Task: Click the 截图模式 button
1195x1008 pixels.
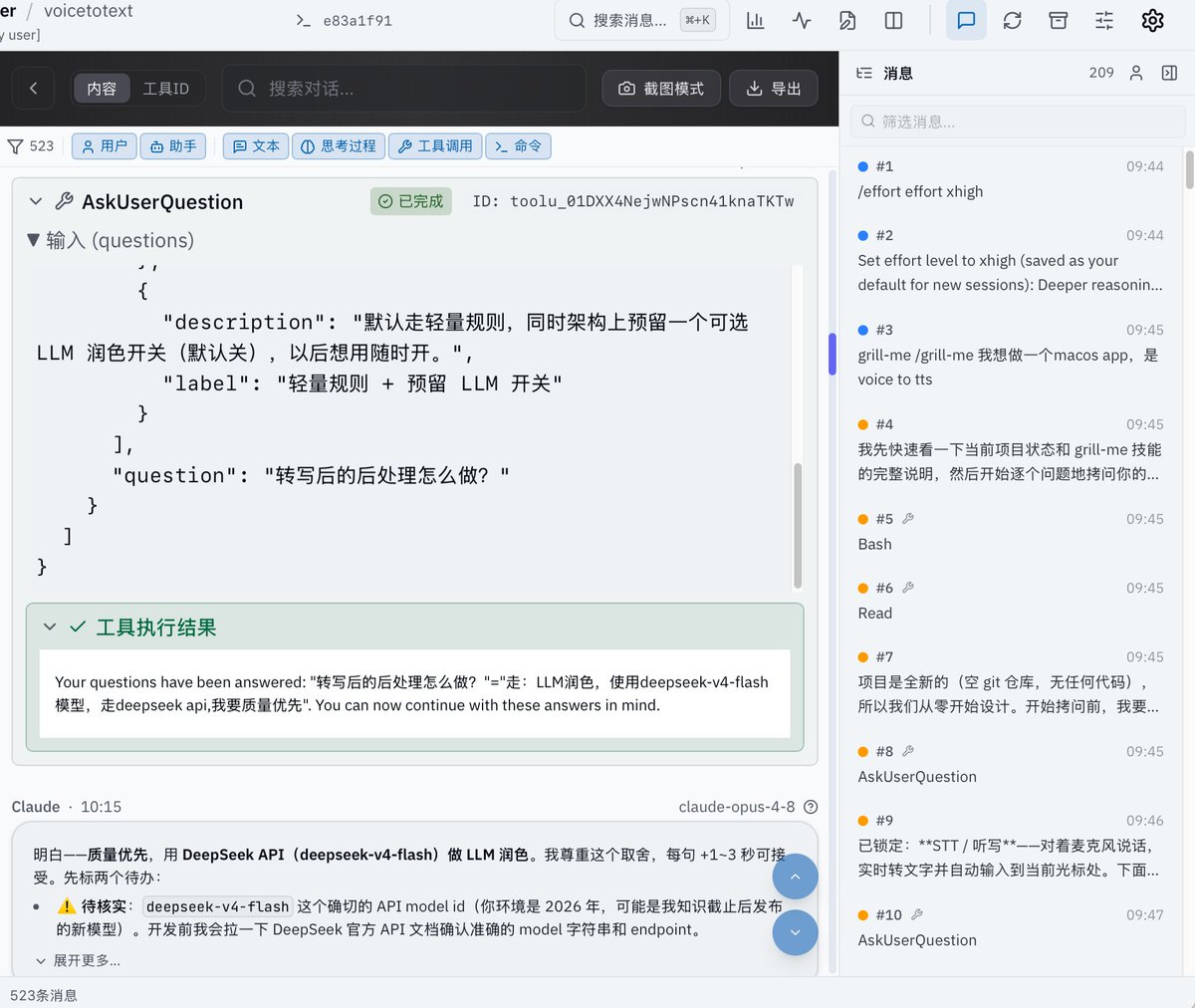Action: [x=662, y=89]
